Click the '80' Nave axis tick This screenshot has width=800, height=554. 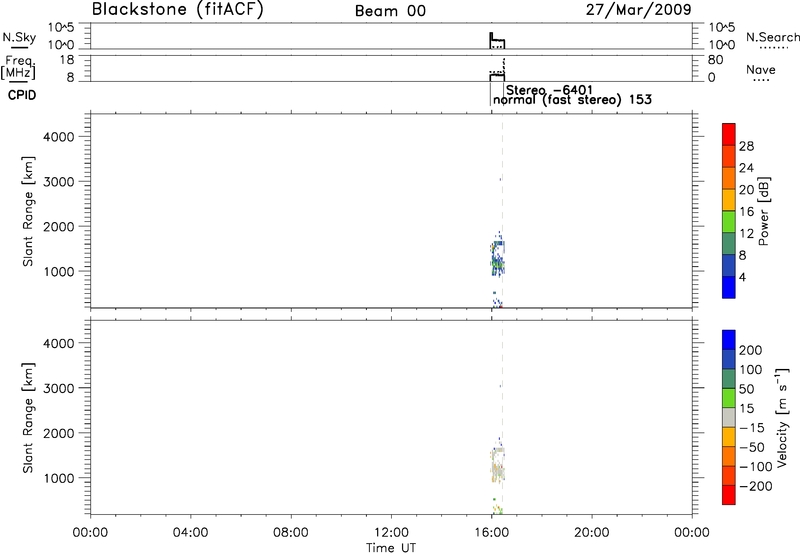[715, 60]
